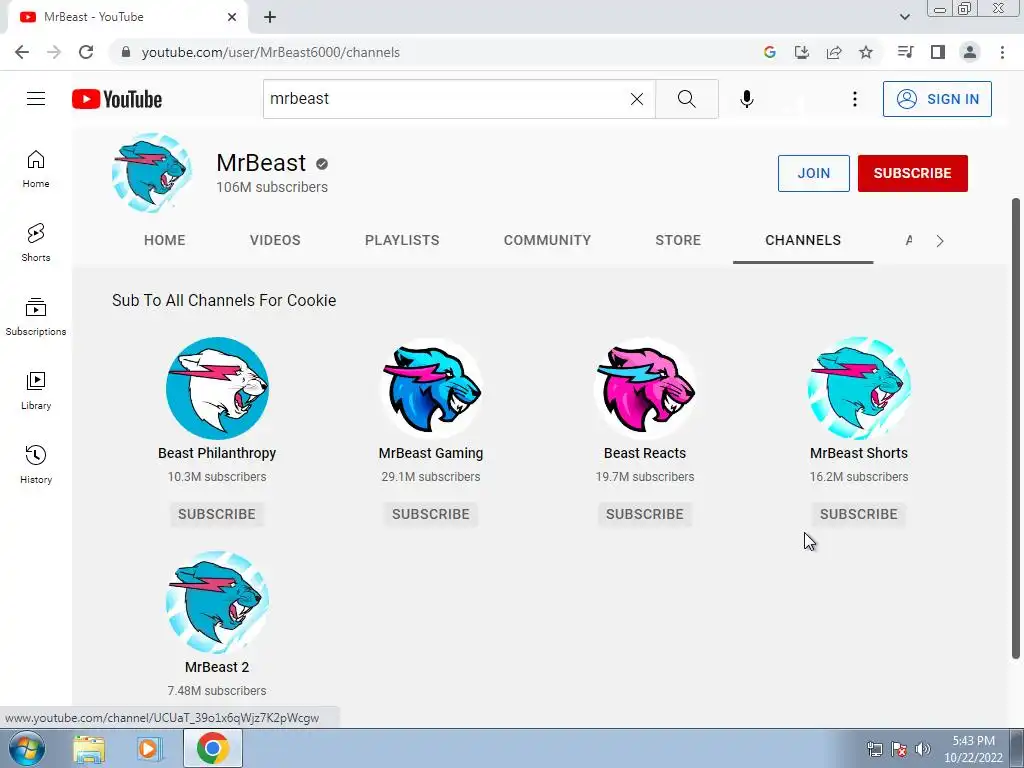Image resolution: width=1024 pixels, height=768 pixels.
Task: Click the URL address bar
Action: click(431, 52)
